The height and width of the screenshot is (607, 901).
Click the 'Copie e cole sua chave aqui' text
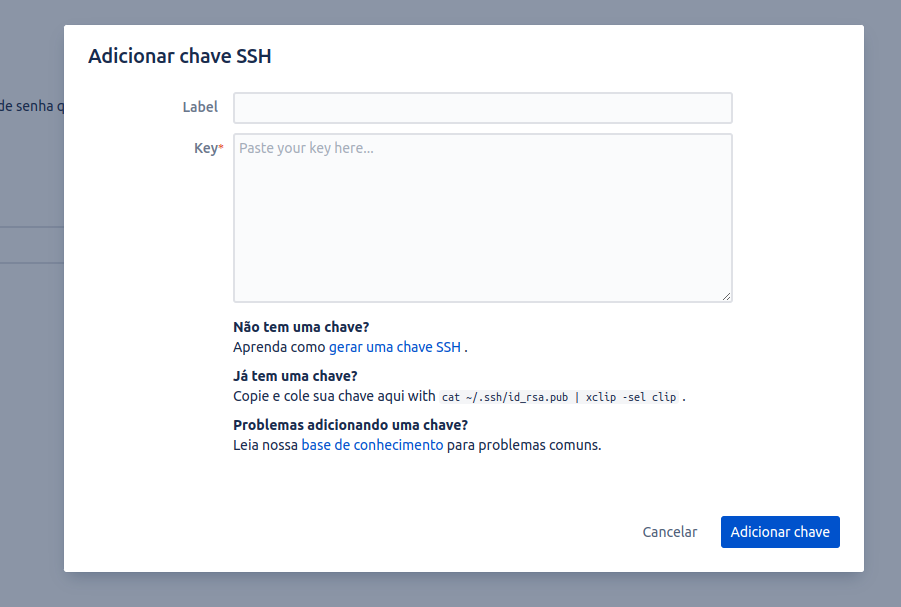coord(319,396)
